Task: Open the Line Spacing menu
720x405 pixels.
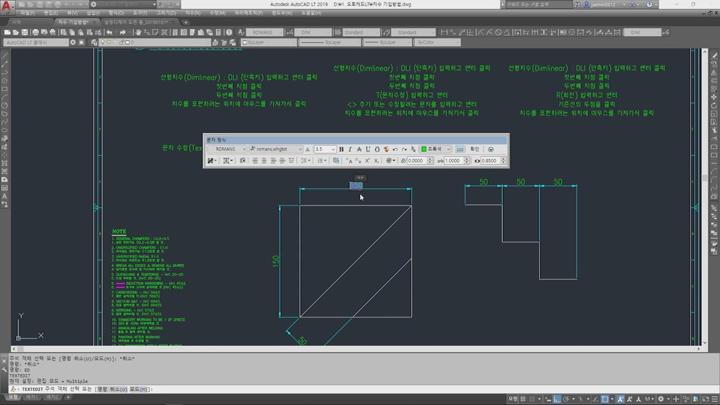Action: coord(305,161)
